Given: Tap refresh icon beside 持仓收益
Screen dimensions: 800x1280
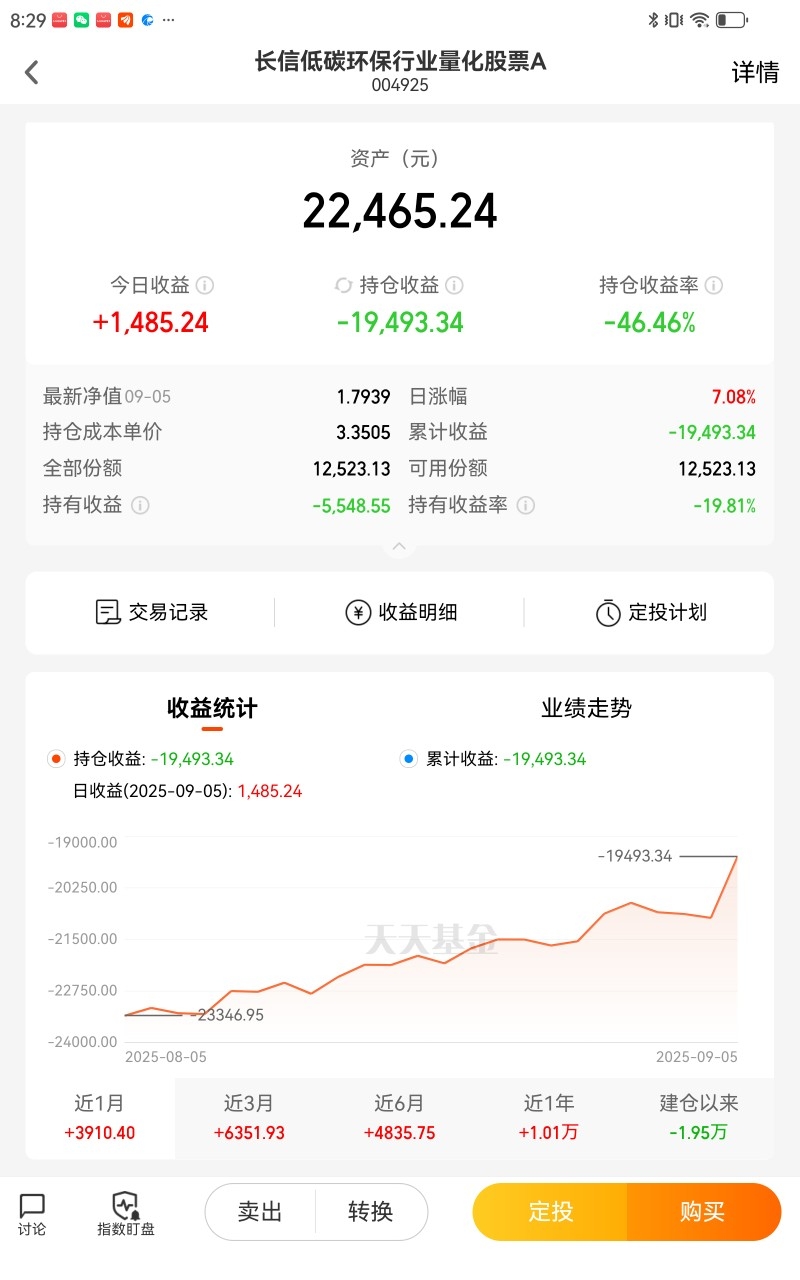Looking at the screenshot, I should click(x=343, y=286).
